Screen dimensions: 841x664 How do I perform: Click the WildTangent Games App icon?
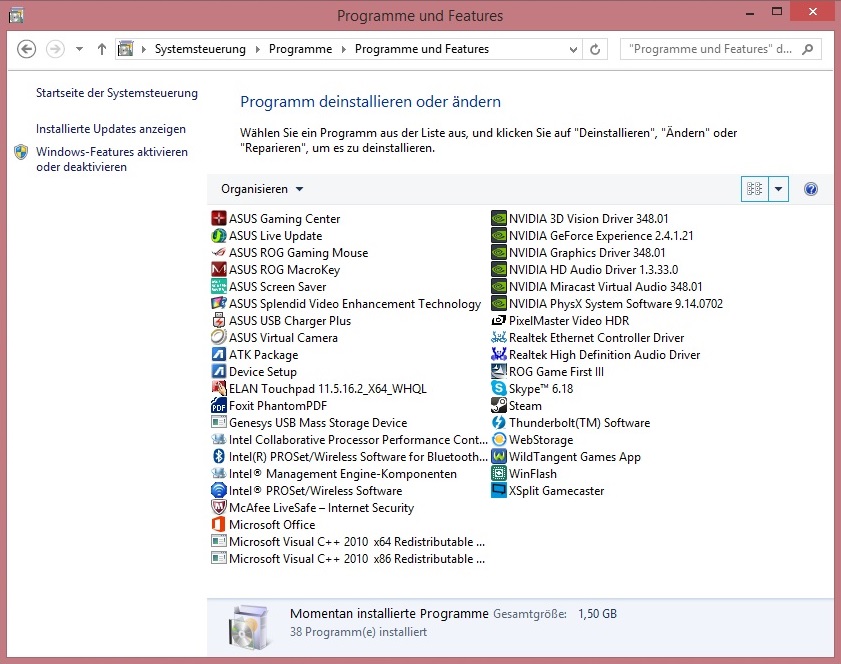(499, 456)
